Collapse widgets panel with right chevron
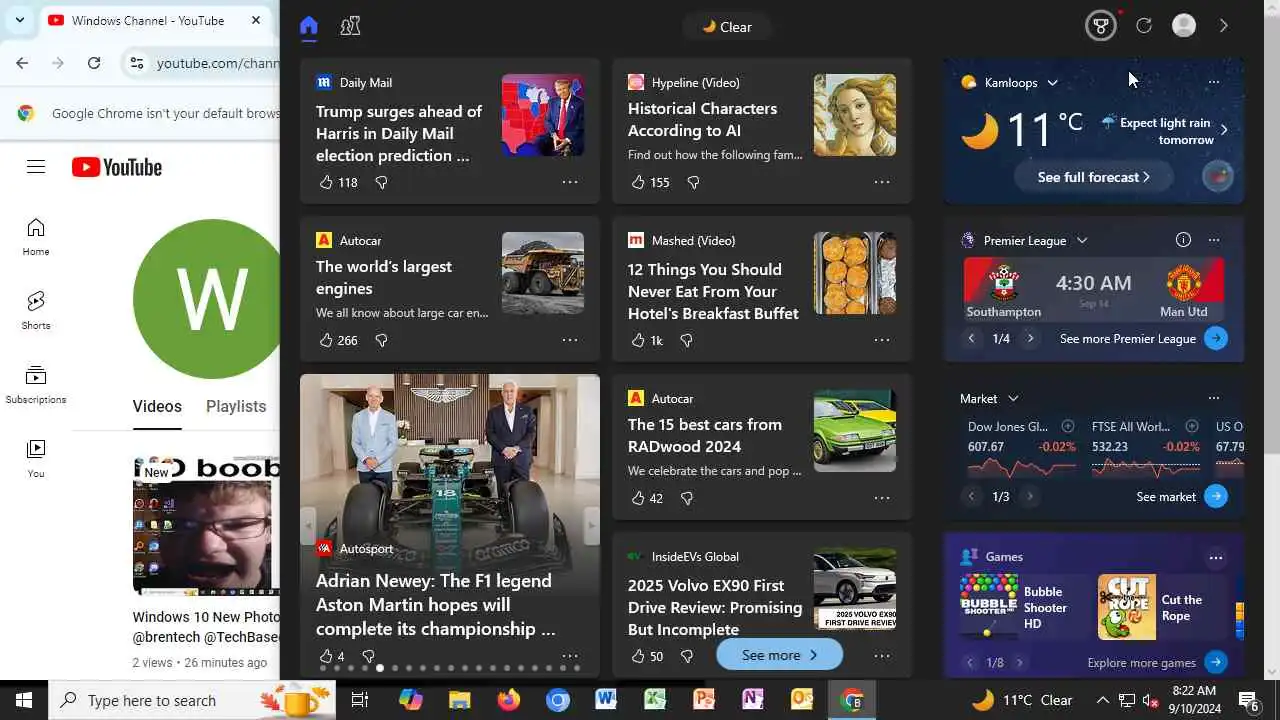 [1223, 26]
